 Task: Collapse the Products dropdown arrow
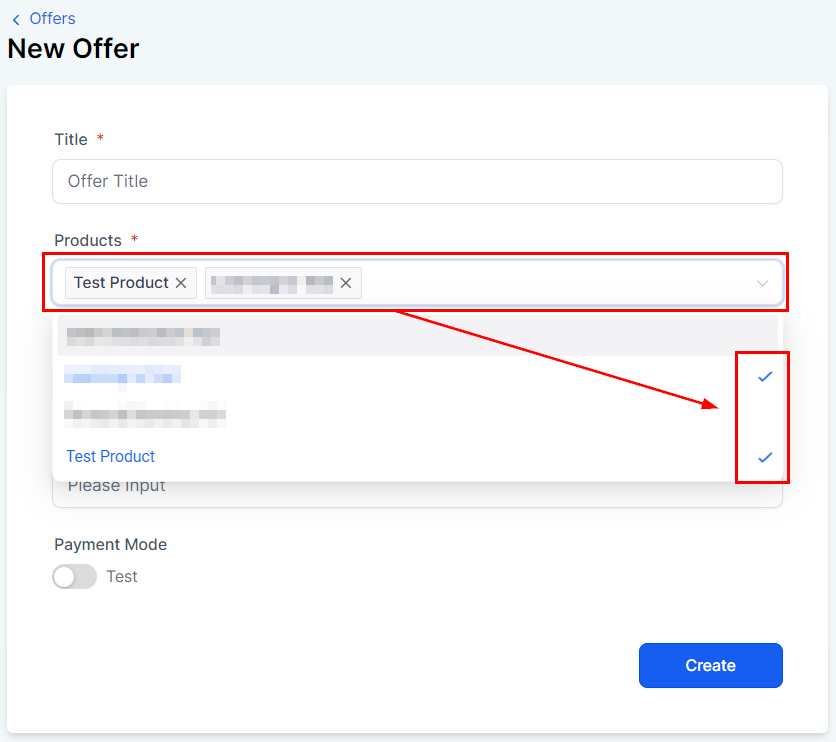(763, 284)
